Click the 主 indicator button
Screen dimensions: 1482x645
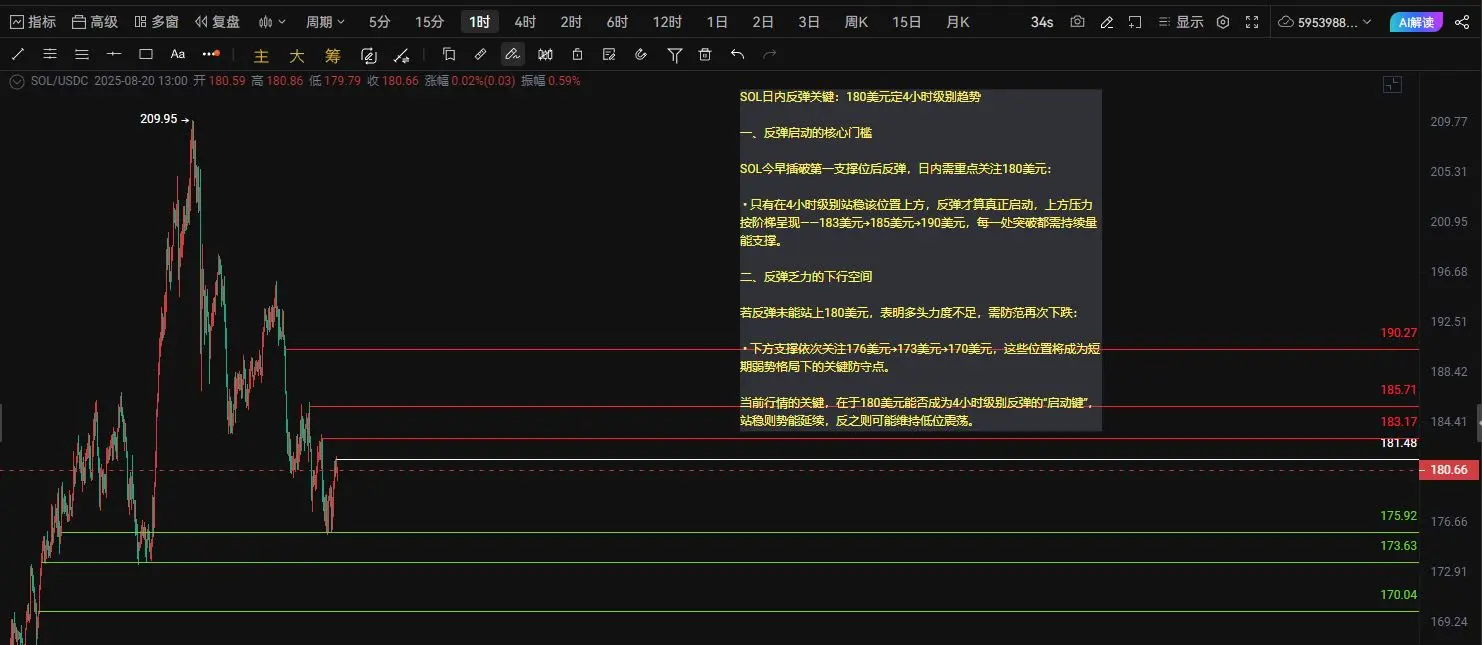pyautogui.click(x=261, y=56)
